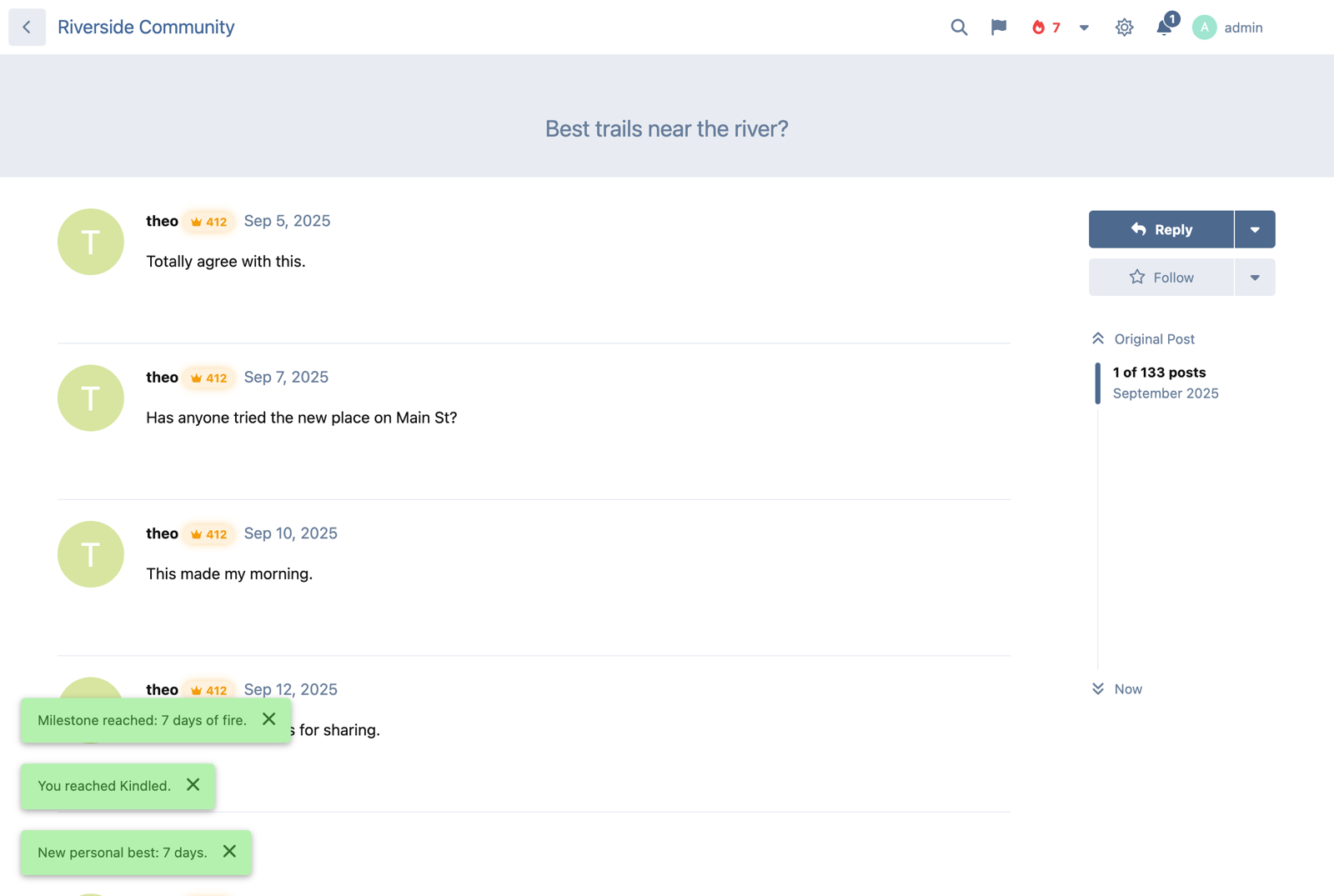
Task: Click the text This made my morning.
Action: coord(229,574)
